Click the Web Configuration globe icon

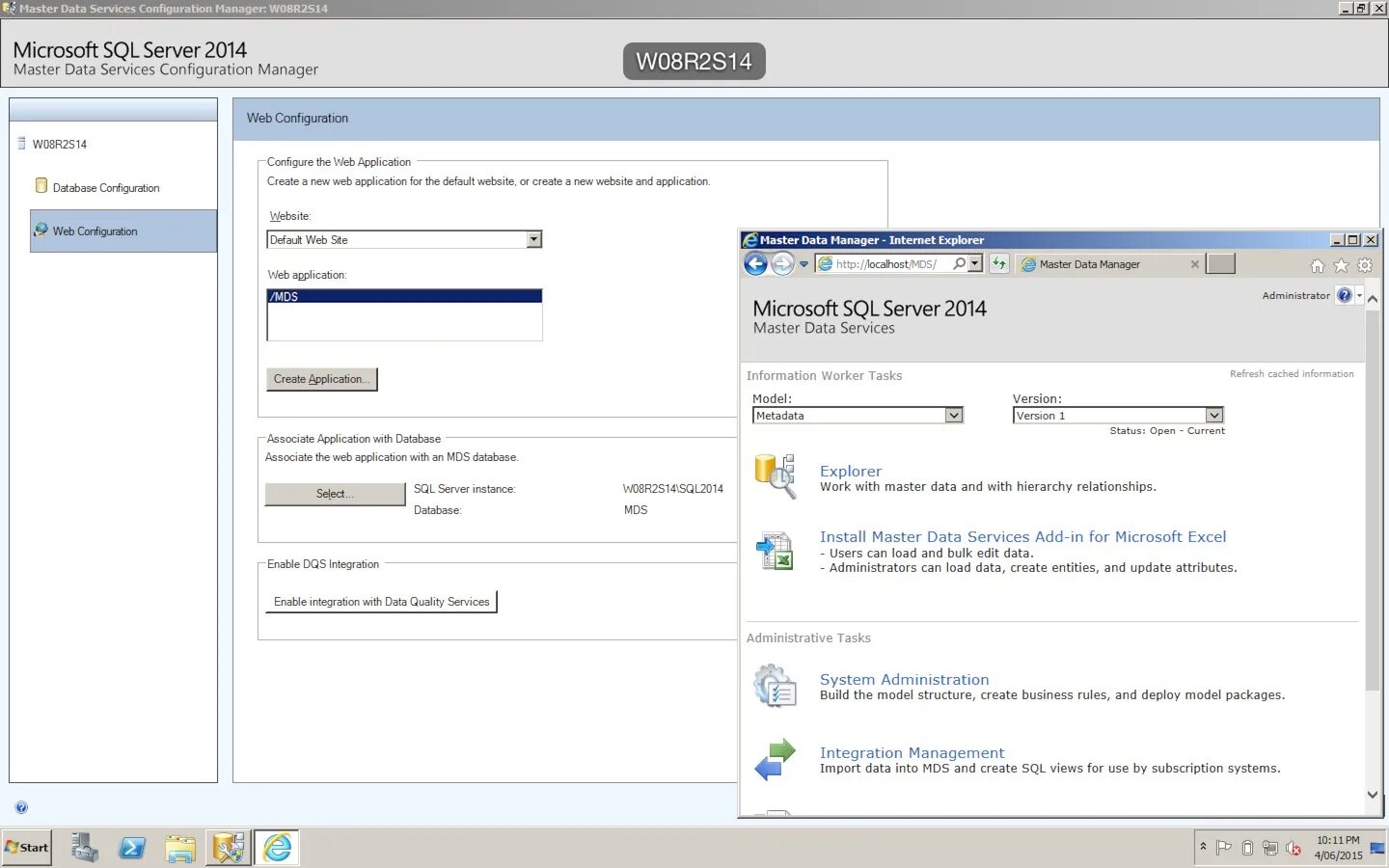click(x=41, y=230)
